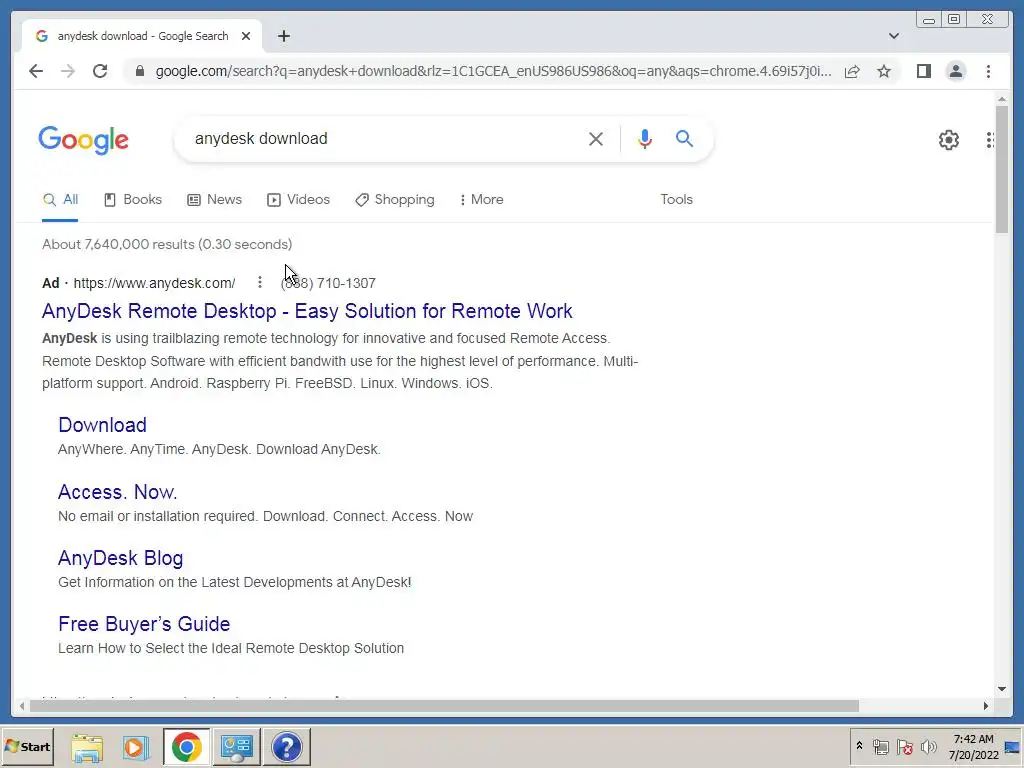Click the forward navigation arrow
Screen dimensions: 1024x768
point(68,71)
